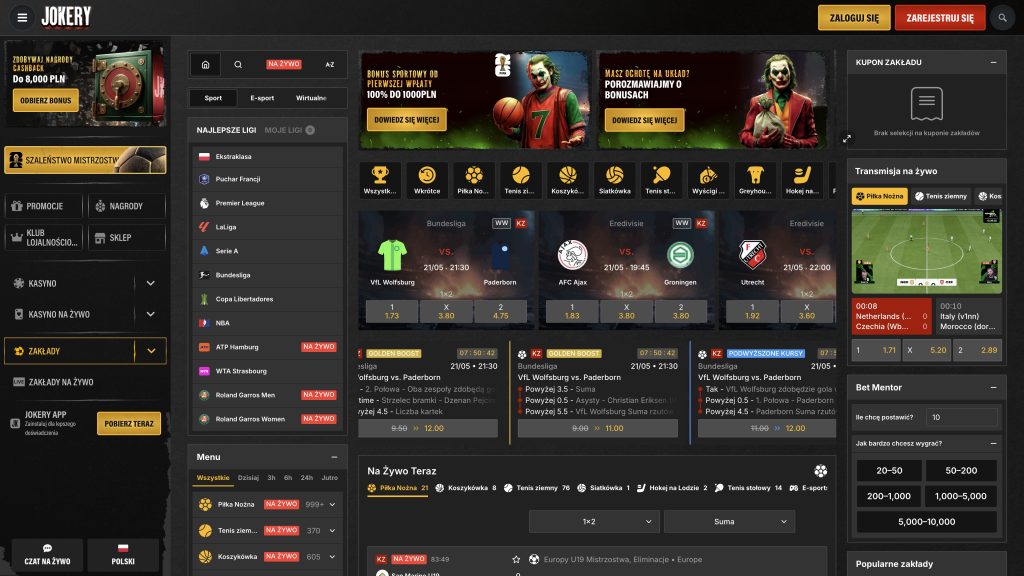Select Tenis ziemny tab in Transmisja na żywo
Image resolution: width=1024 pixels, height=576 pixels.
click(941, 196)
